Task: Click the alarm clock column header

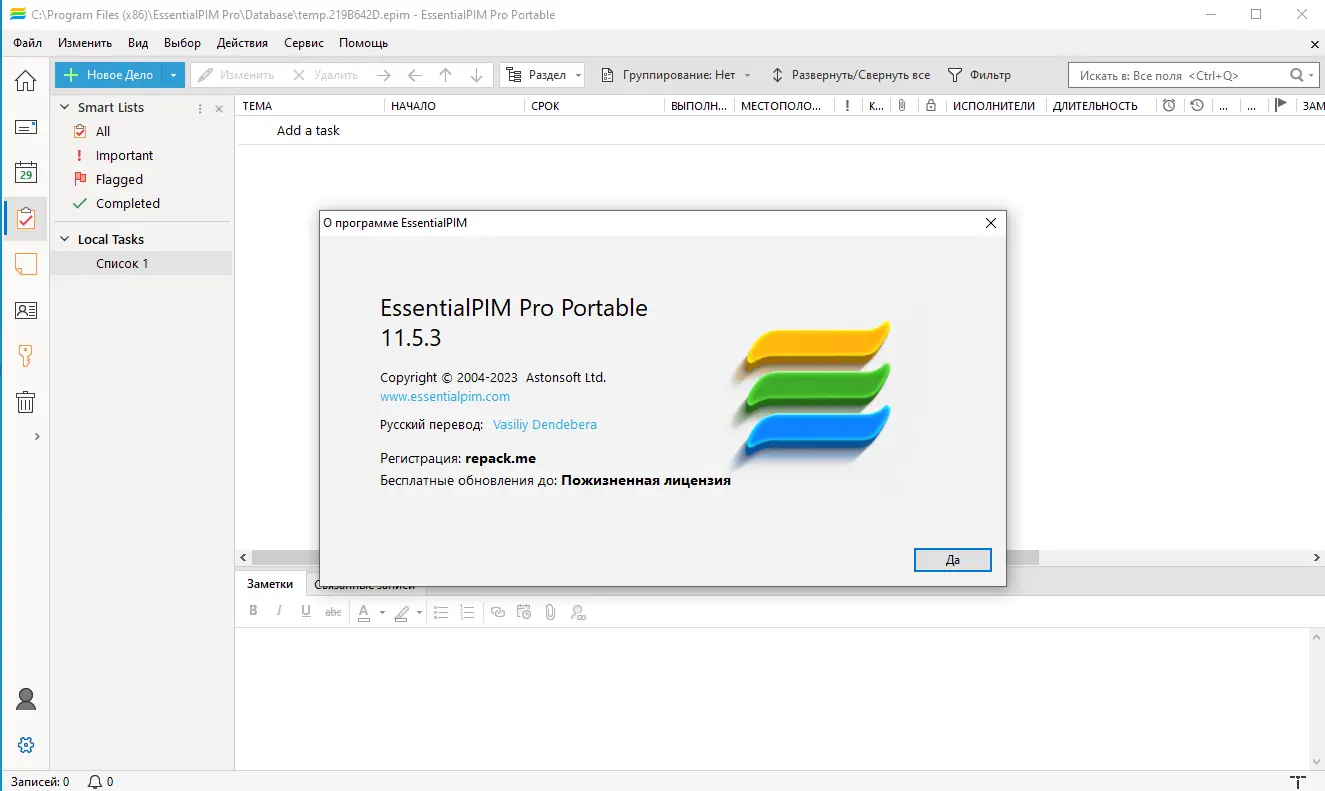Action: [1169, 105]
